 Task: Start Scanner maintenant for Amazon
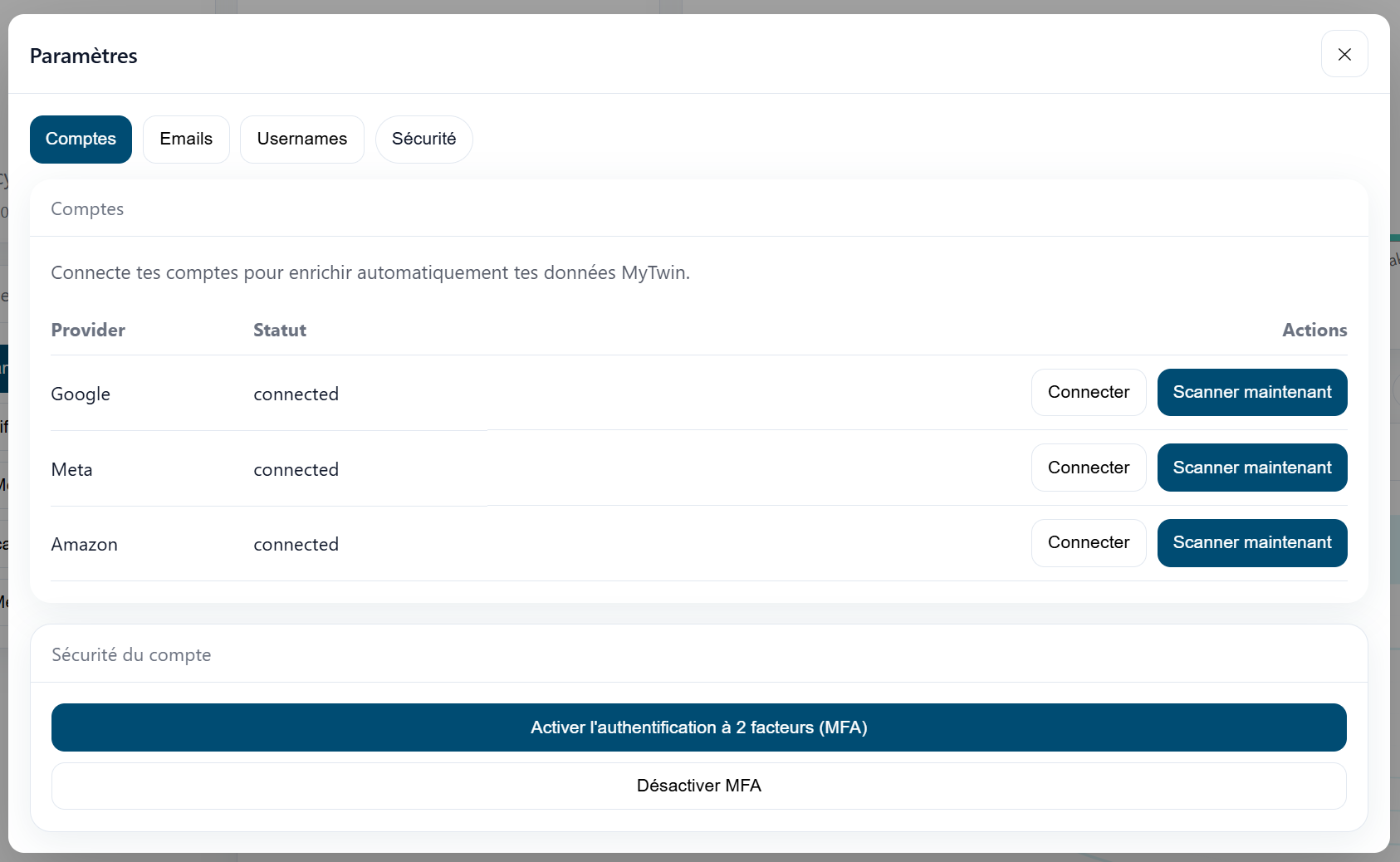tap(1251, 542)
